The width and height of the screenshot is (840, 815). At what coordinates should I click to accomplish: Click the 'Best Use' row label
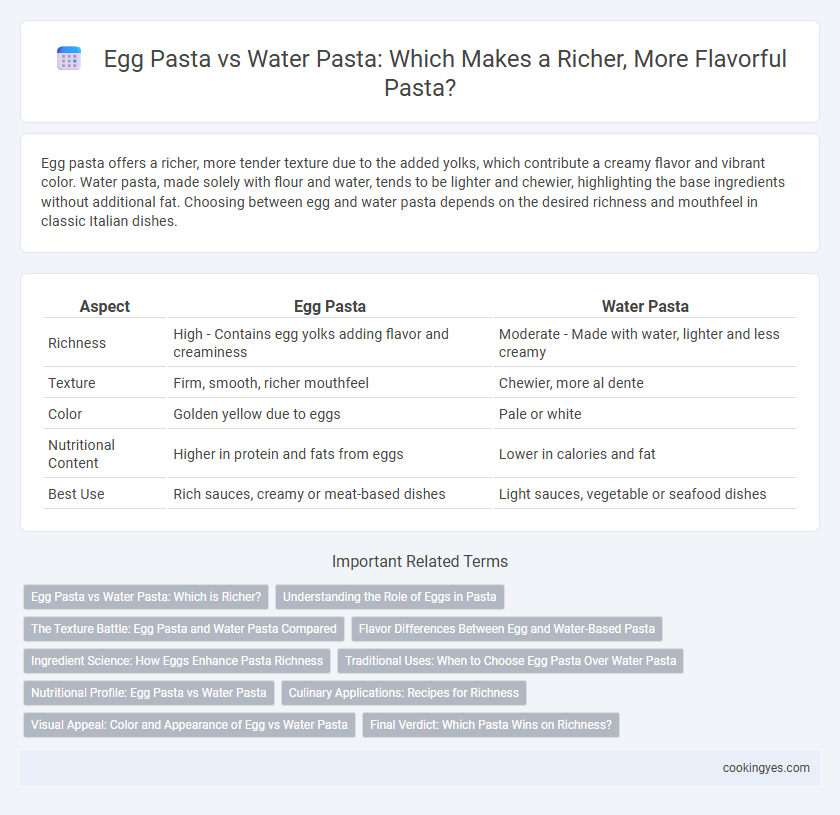click(x=76, y=494)
